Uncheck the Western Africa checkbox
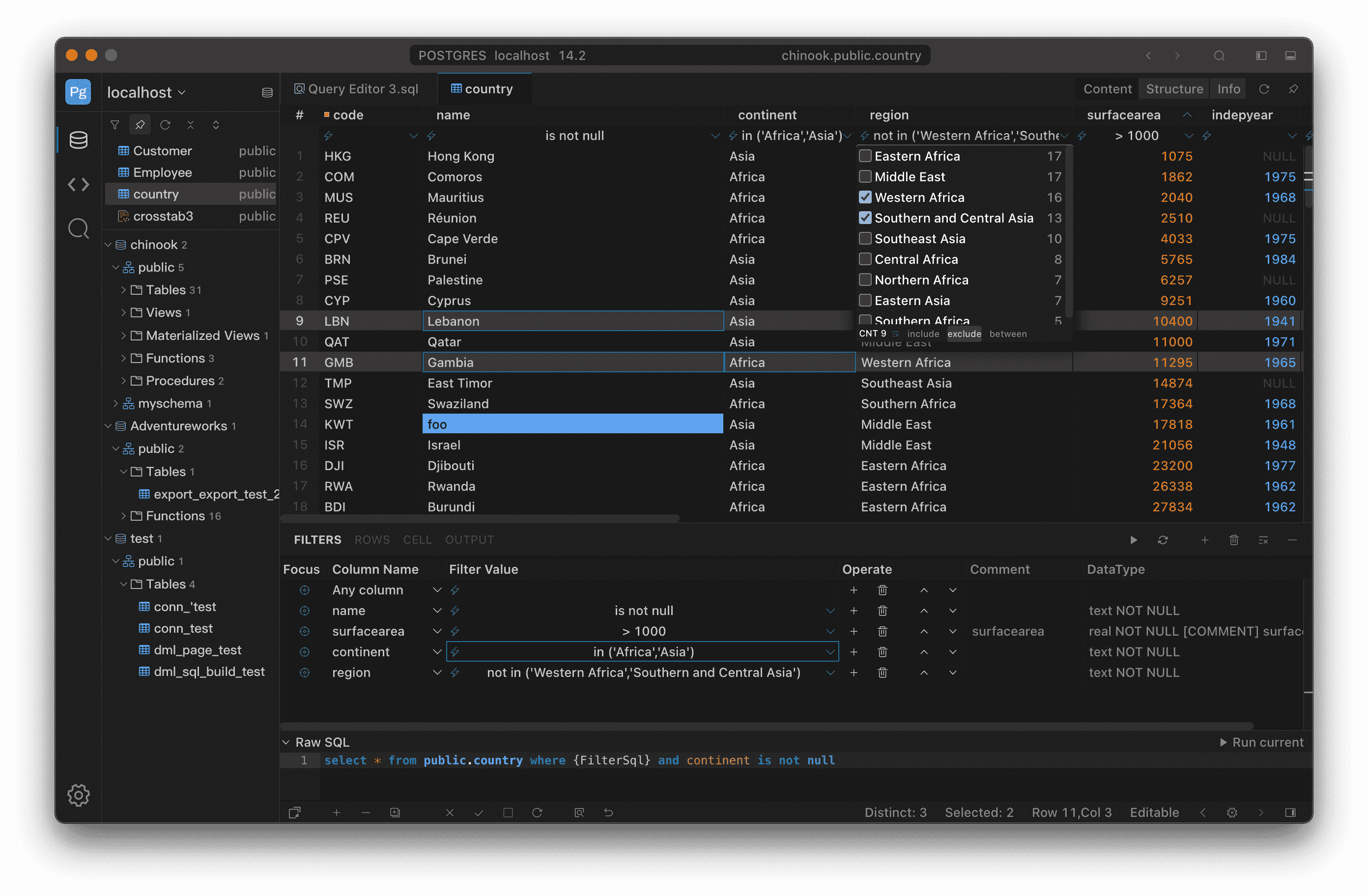 point(865,197)
